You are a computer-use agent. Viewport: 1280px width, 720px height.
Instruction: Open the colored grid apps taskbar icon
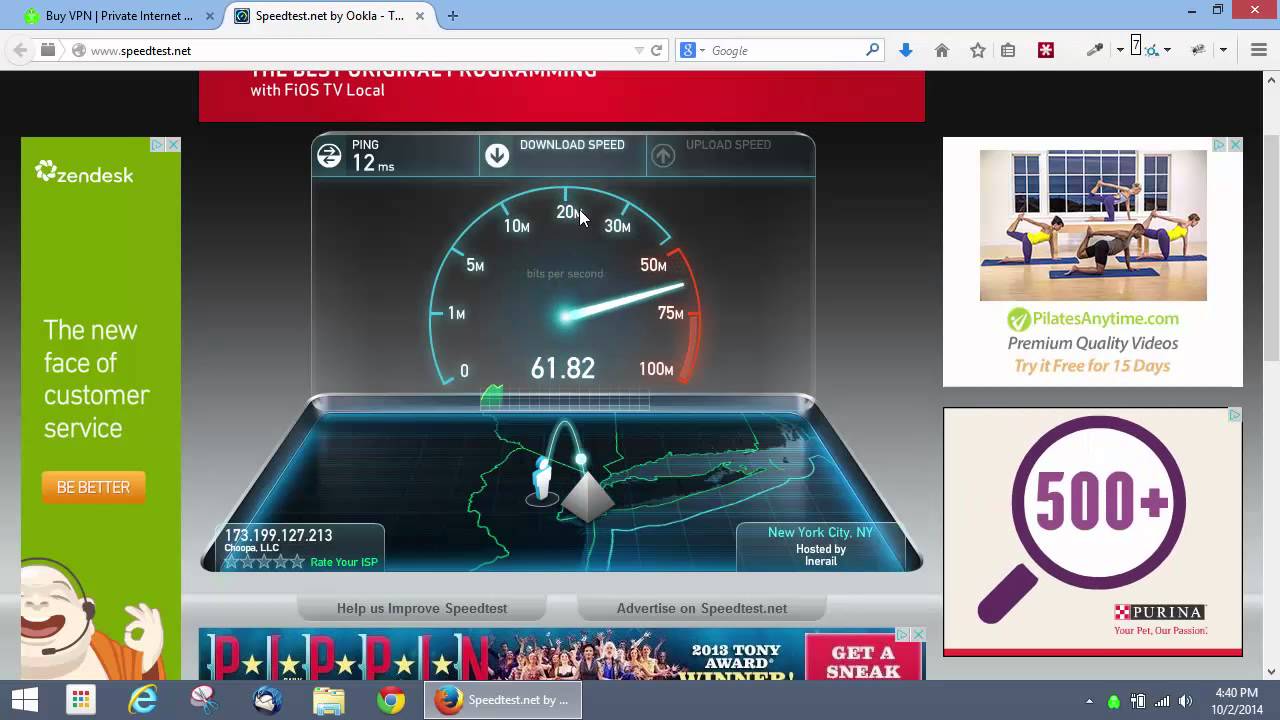coord(81,700)
